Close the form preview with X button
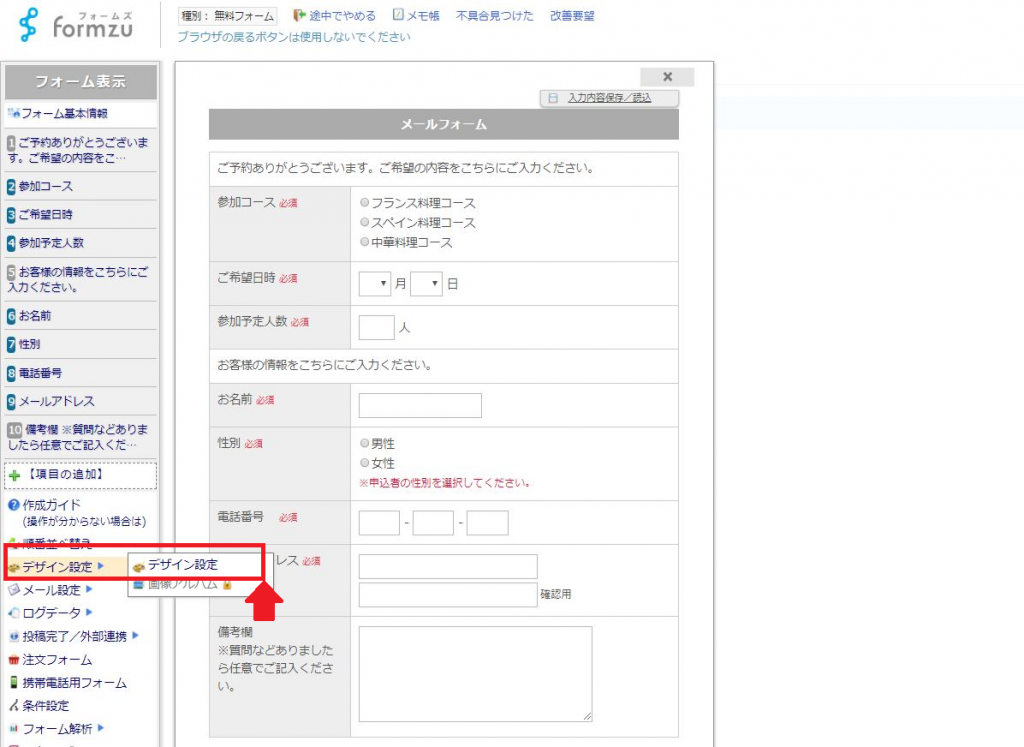Viewport: 1024px width, 747px height. click(667, 77)
